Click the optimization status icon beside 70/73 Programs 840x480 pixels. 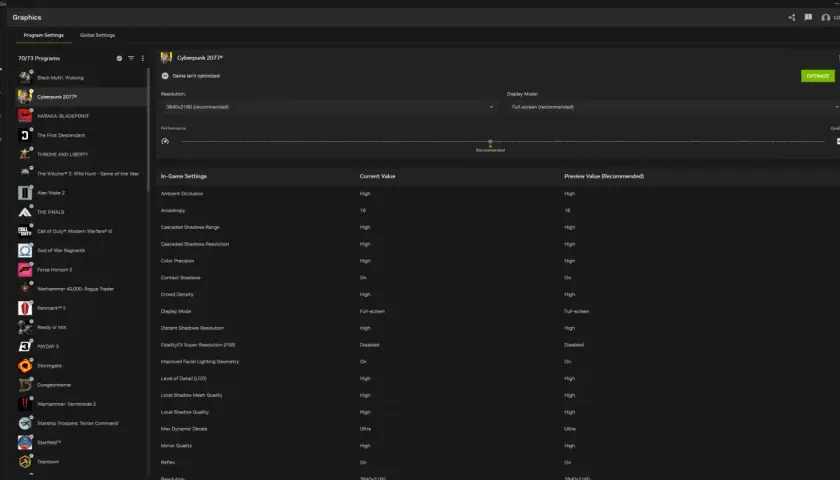[119, 58]
